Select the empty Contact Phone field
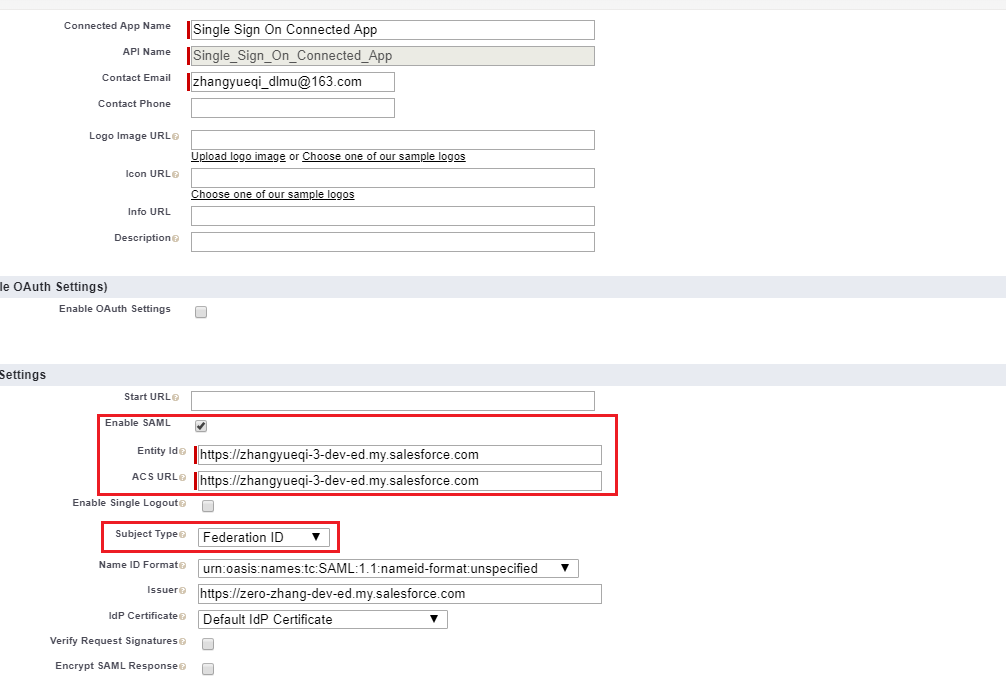This screenshot has width=1006, height=681. click(293, 108)
